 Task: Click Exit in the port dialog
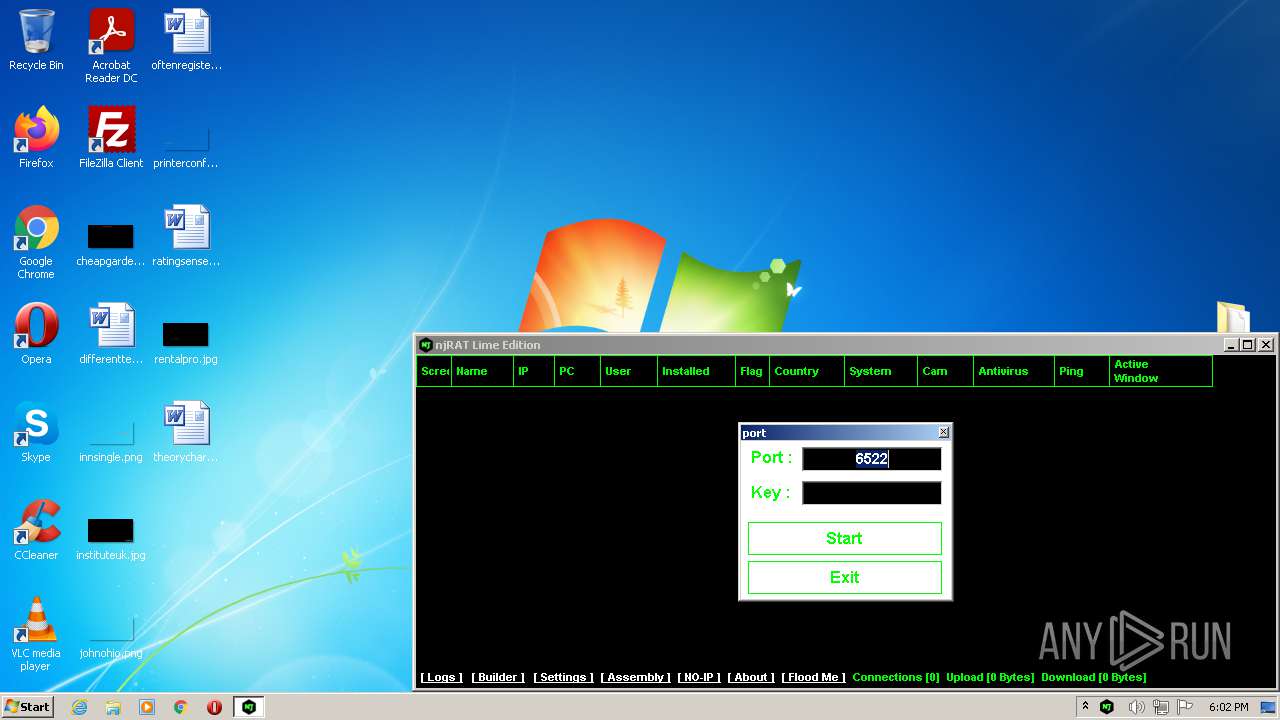[x=845, y=577]
